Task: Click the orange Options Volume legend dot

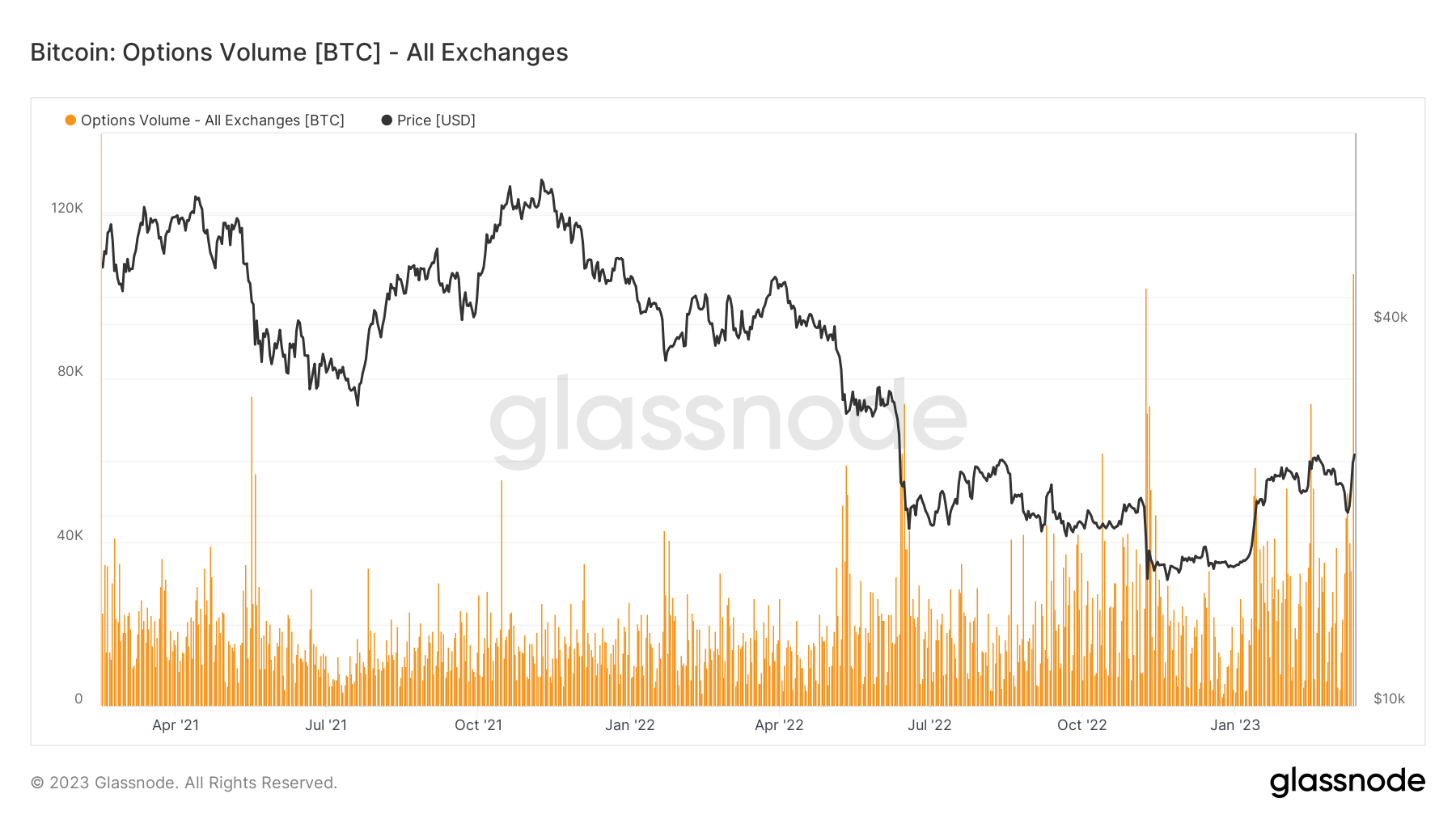Action: pyautogui.click(x=70, y=120)
